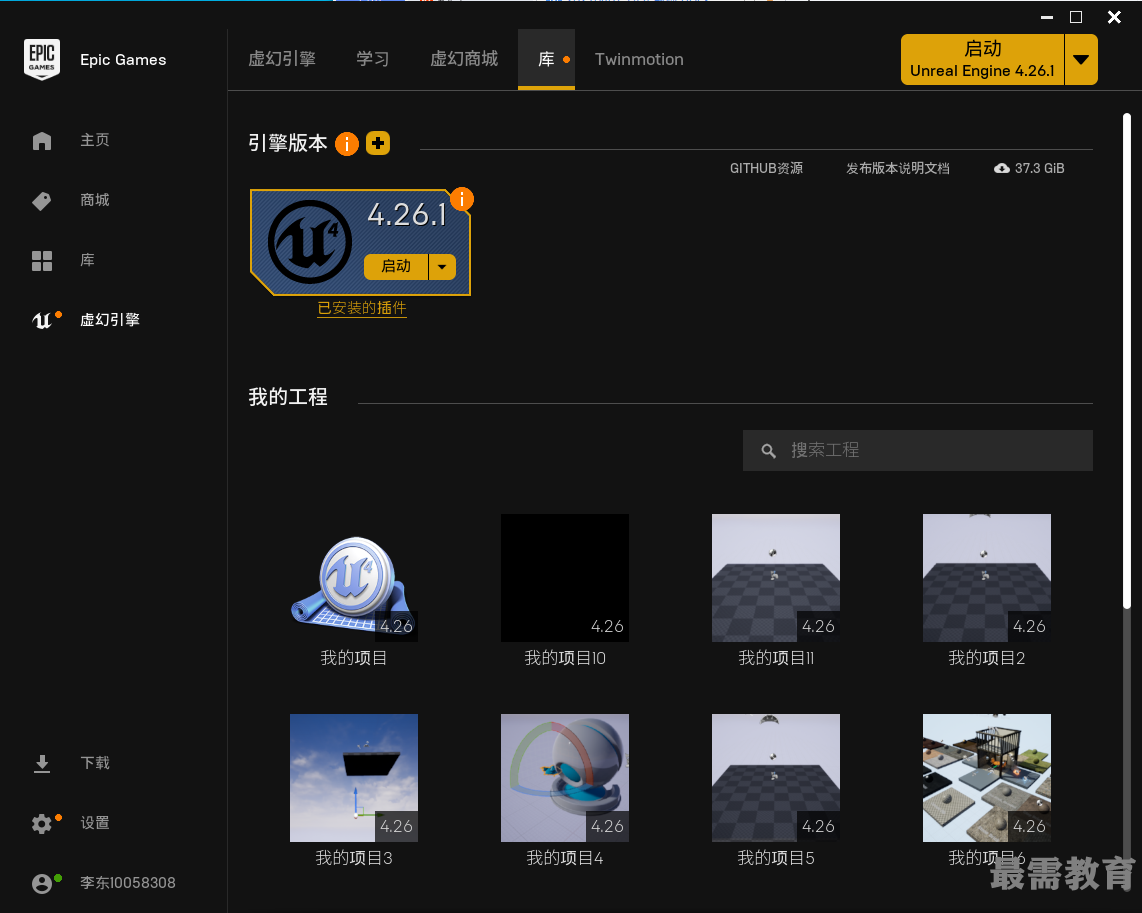
Task: Click the 我的项目4 name label
Action: (565, 858)
